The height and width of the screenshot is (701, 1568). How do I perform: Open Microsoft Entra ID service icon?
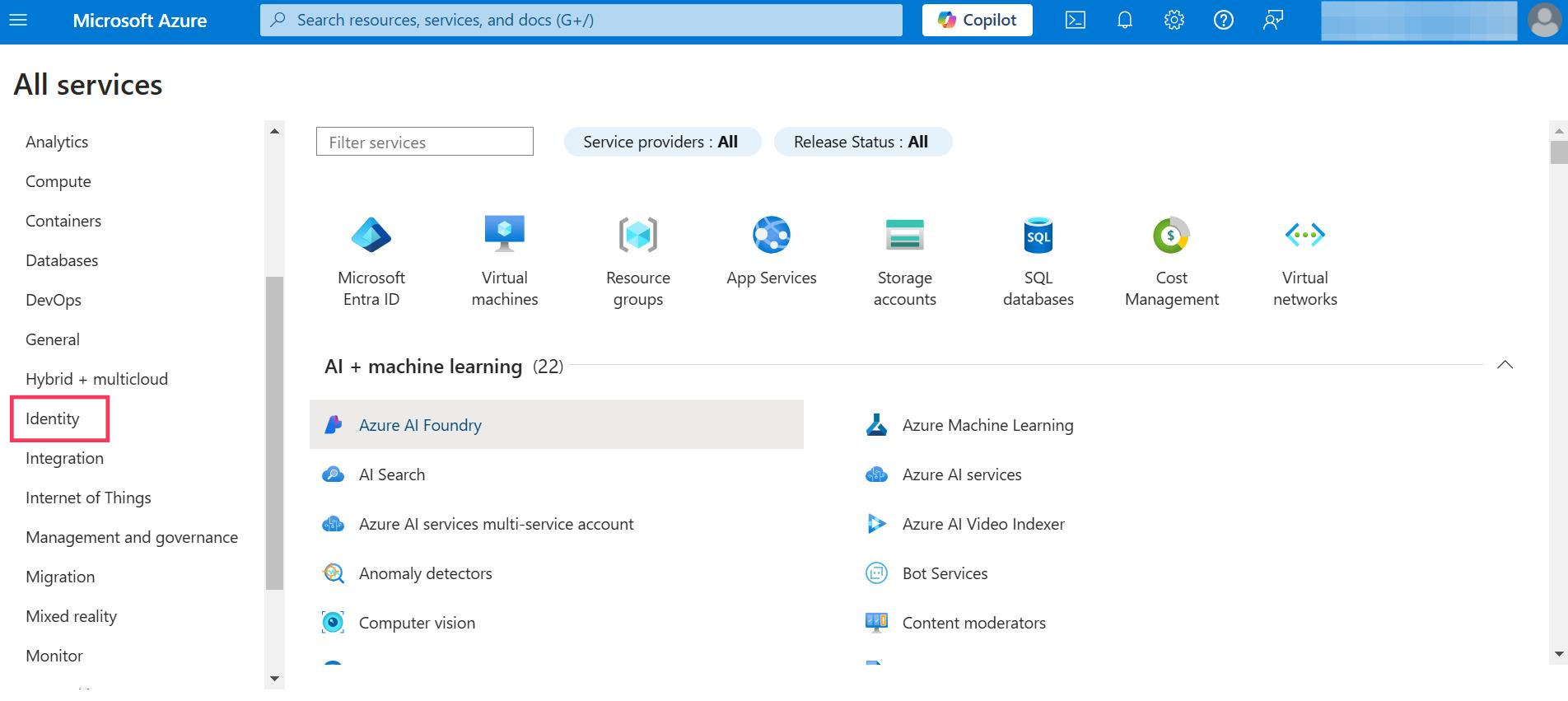(x=371, y=236)
